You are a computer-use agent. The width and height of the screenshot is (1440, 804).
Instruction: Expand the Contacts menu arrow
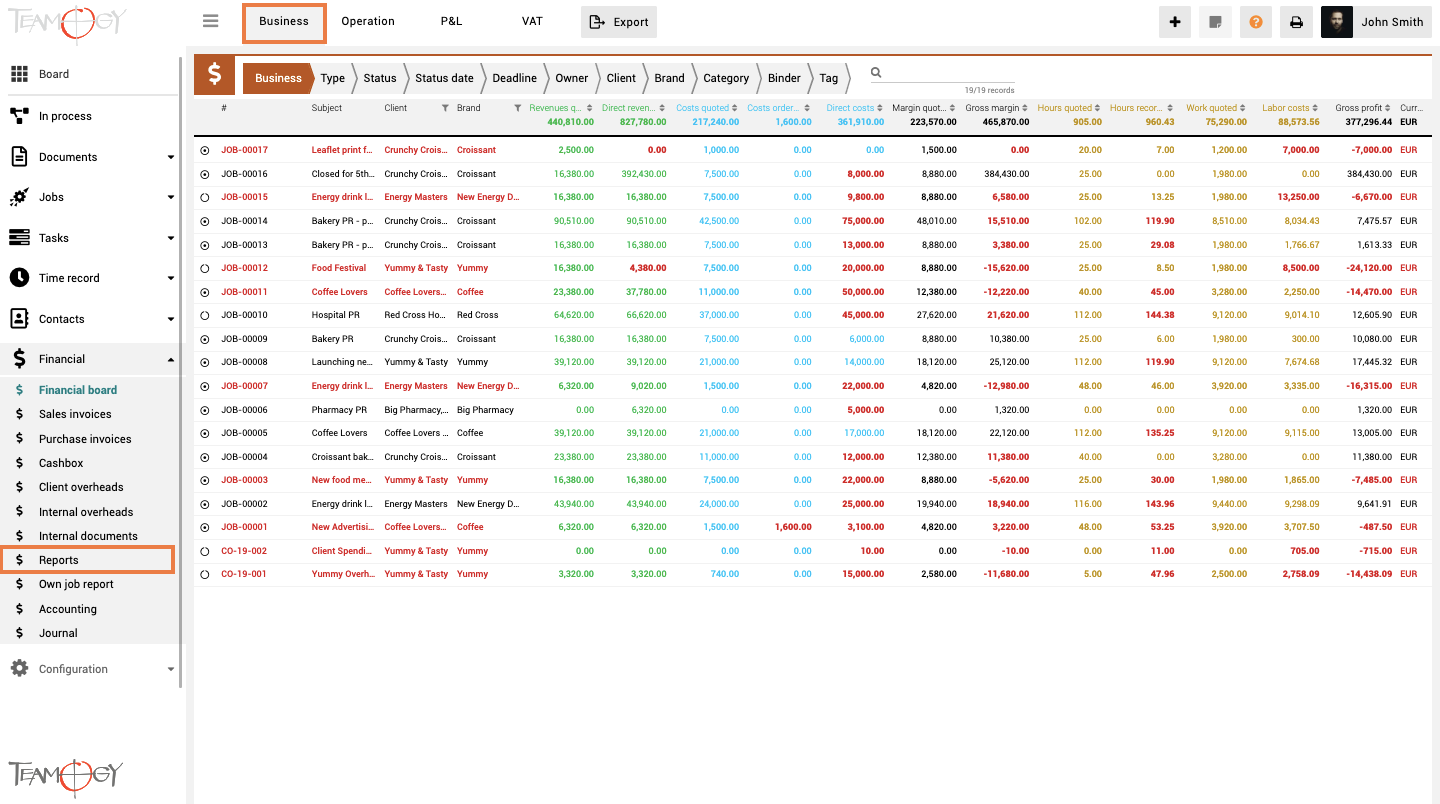(171, 319)
